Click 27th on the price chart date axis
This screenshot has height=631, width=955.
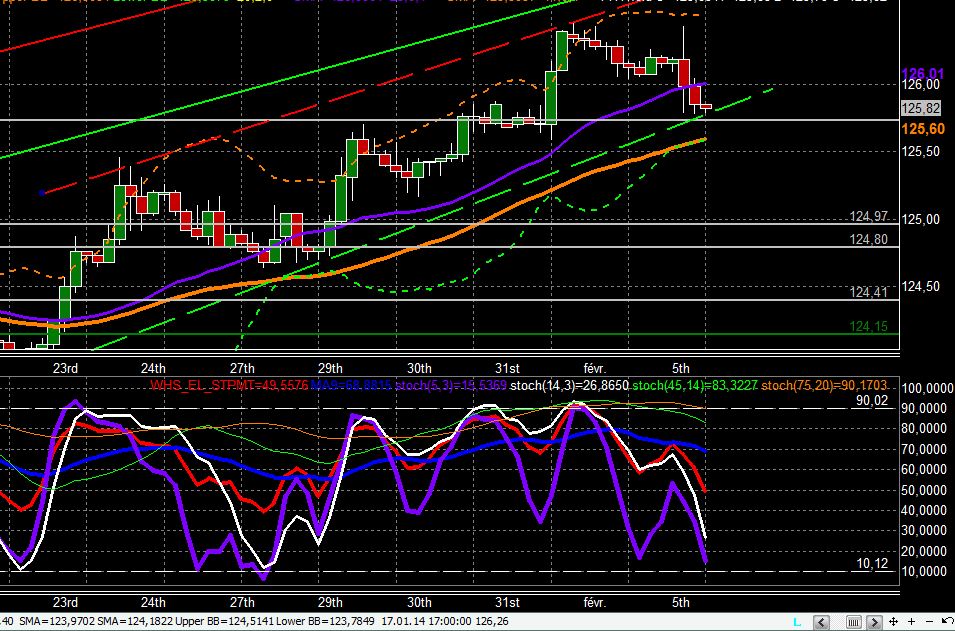point(242,368)
